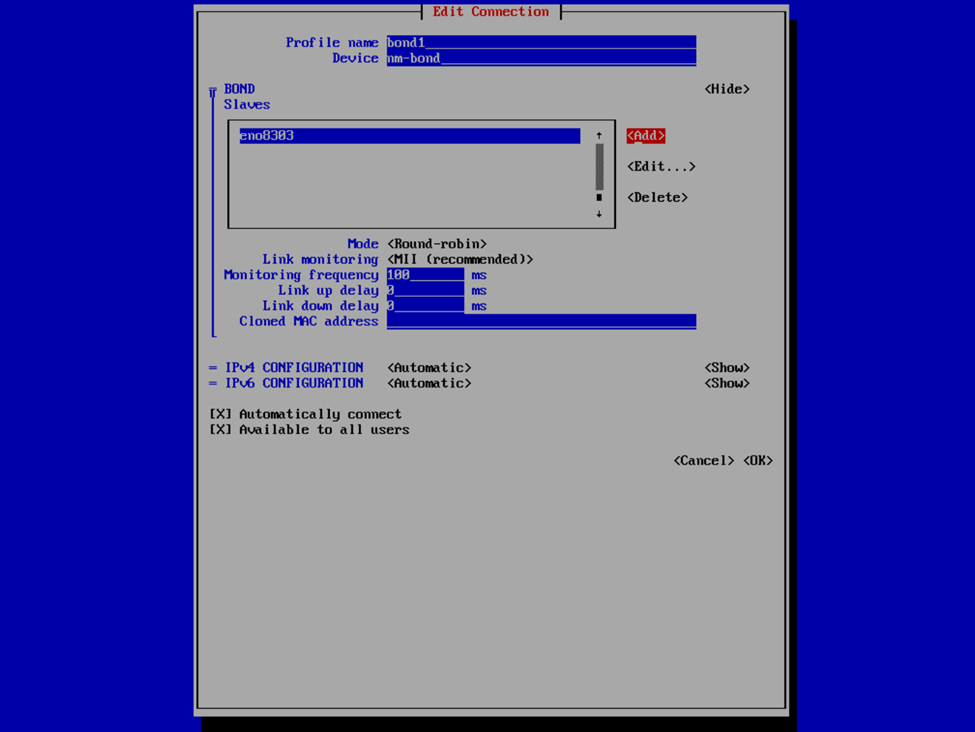Click the Cloned MAC address field
The image size is (975, 732).
pyautogui.click(x=541, y=322)
